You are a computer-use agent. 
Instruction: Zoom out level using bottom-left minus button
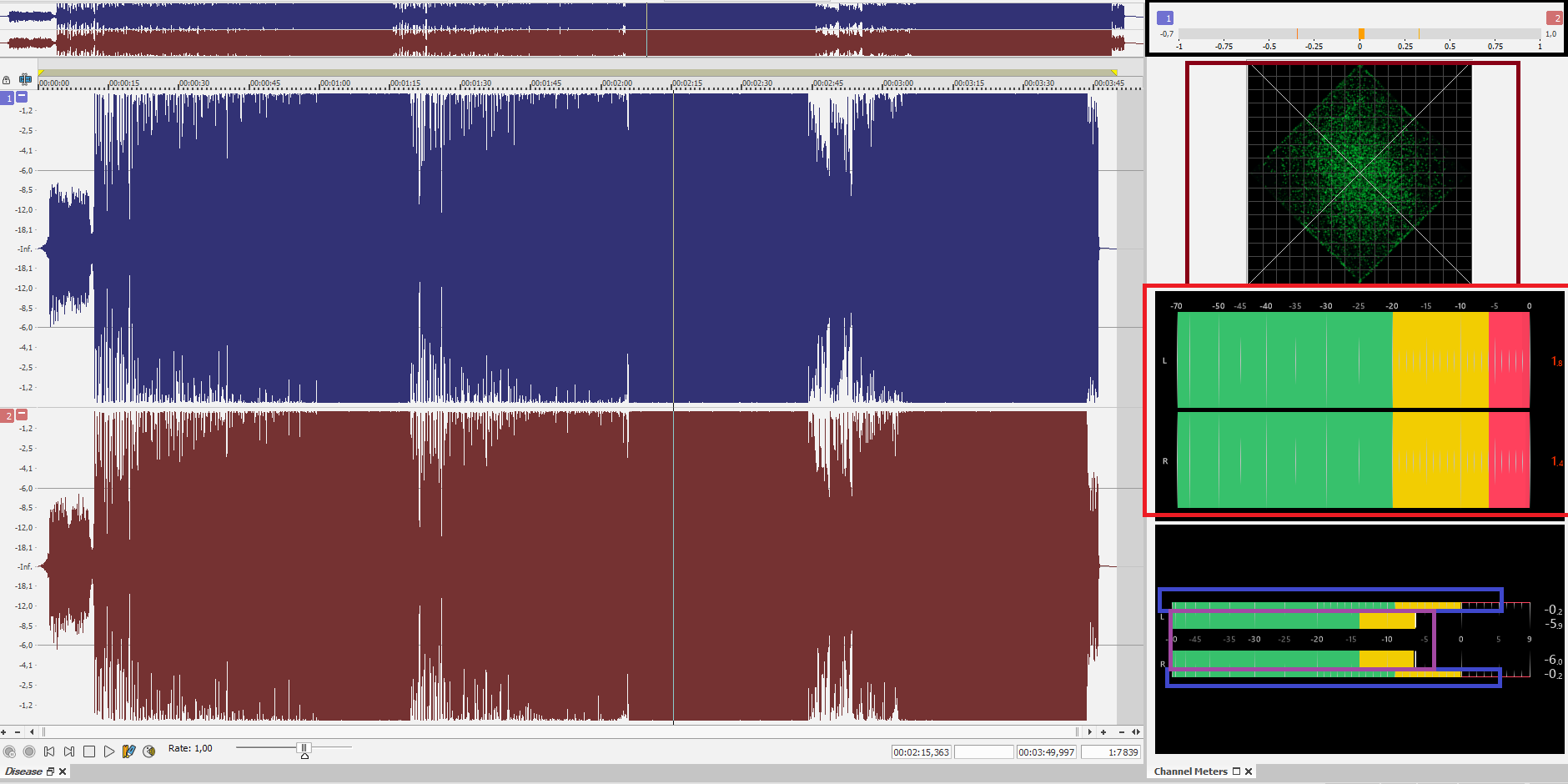[18, 732]
